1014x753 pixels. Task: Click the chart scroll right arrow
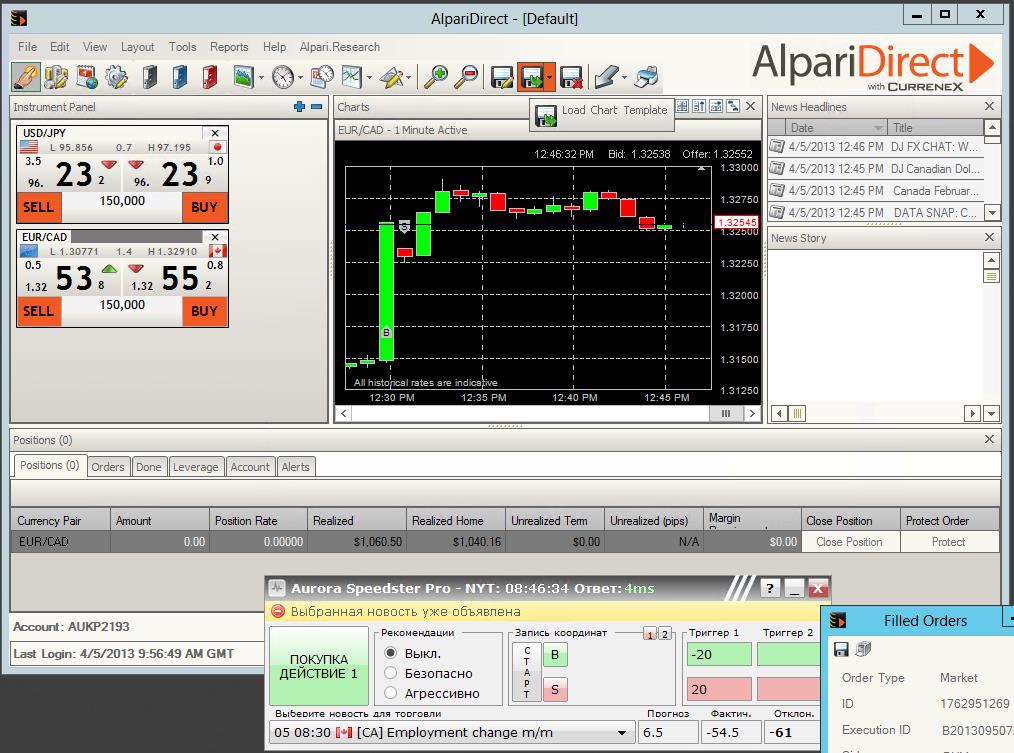coord(752,413)
